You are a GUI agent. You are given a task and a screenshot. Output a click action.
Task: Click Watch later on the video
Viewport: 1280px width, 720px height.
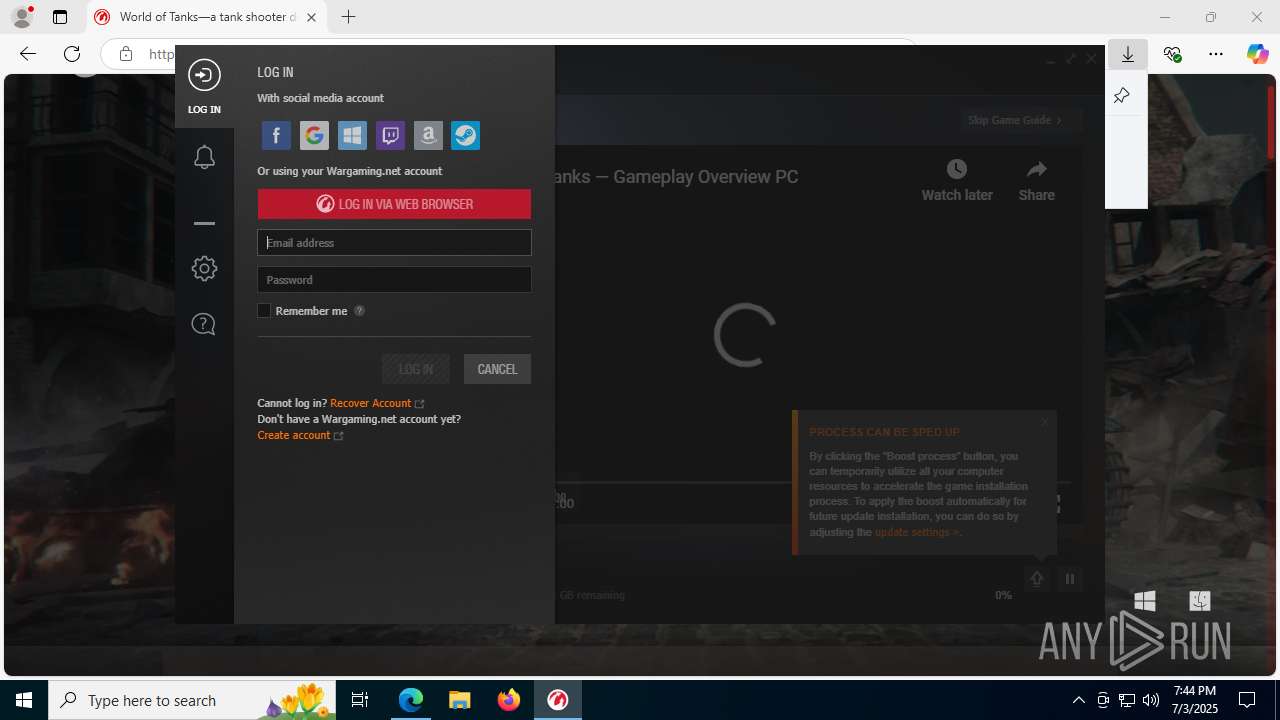pyautogui.click(x=957, y=181)
